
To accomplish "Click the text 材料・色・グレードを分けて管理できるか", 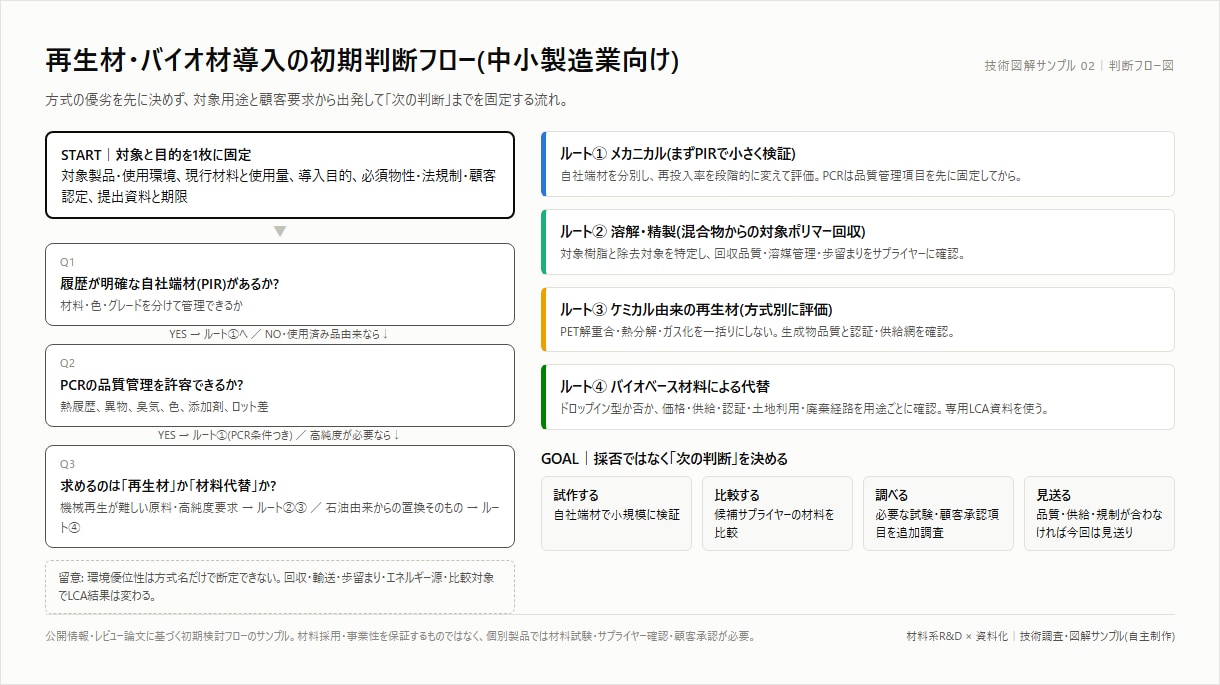I will point(151,305).
